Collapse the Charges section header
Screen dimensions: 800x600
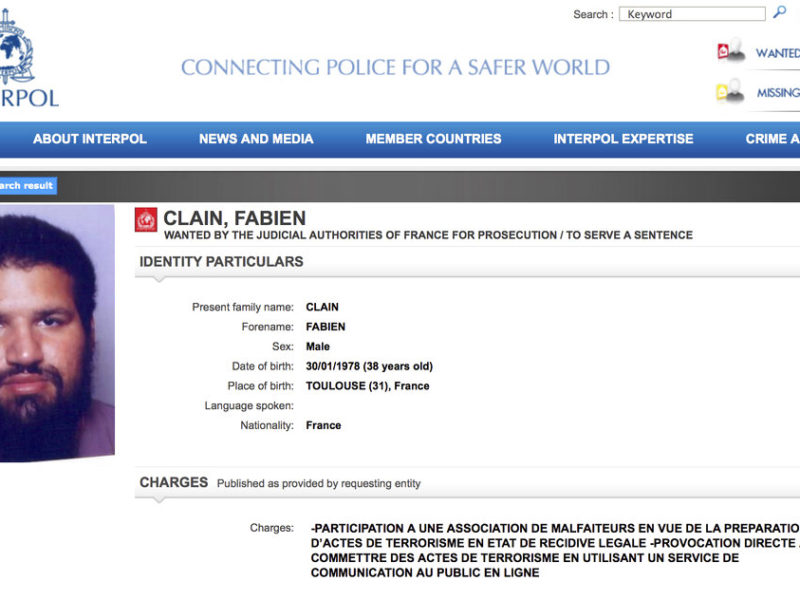pyautogui.click(x=174, y=482)
